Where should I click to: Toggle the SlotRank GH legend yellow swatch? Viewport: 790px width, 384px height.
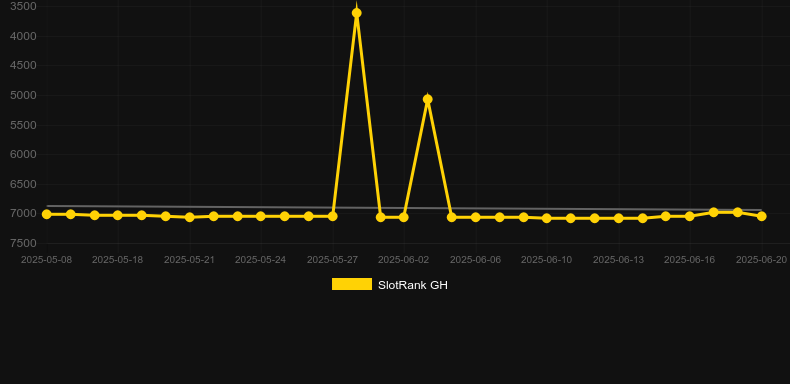[352, 284]
